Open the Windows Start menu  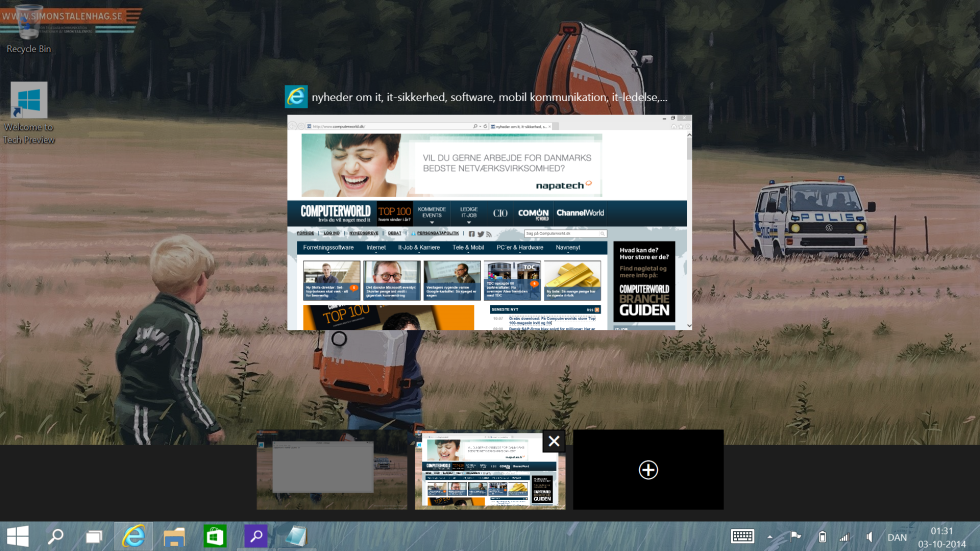18,536
